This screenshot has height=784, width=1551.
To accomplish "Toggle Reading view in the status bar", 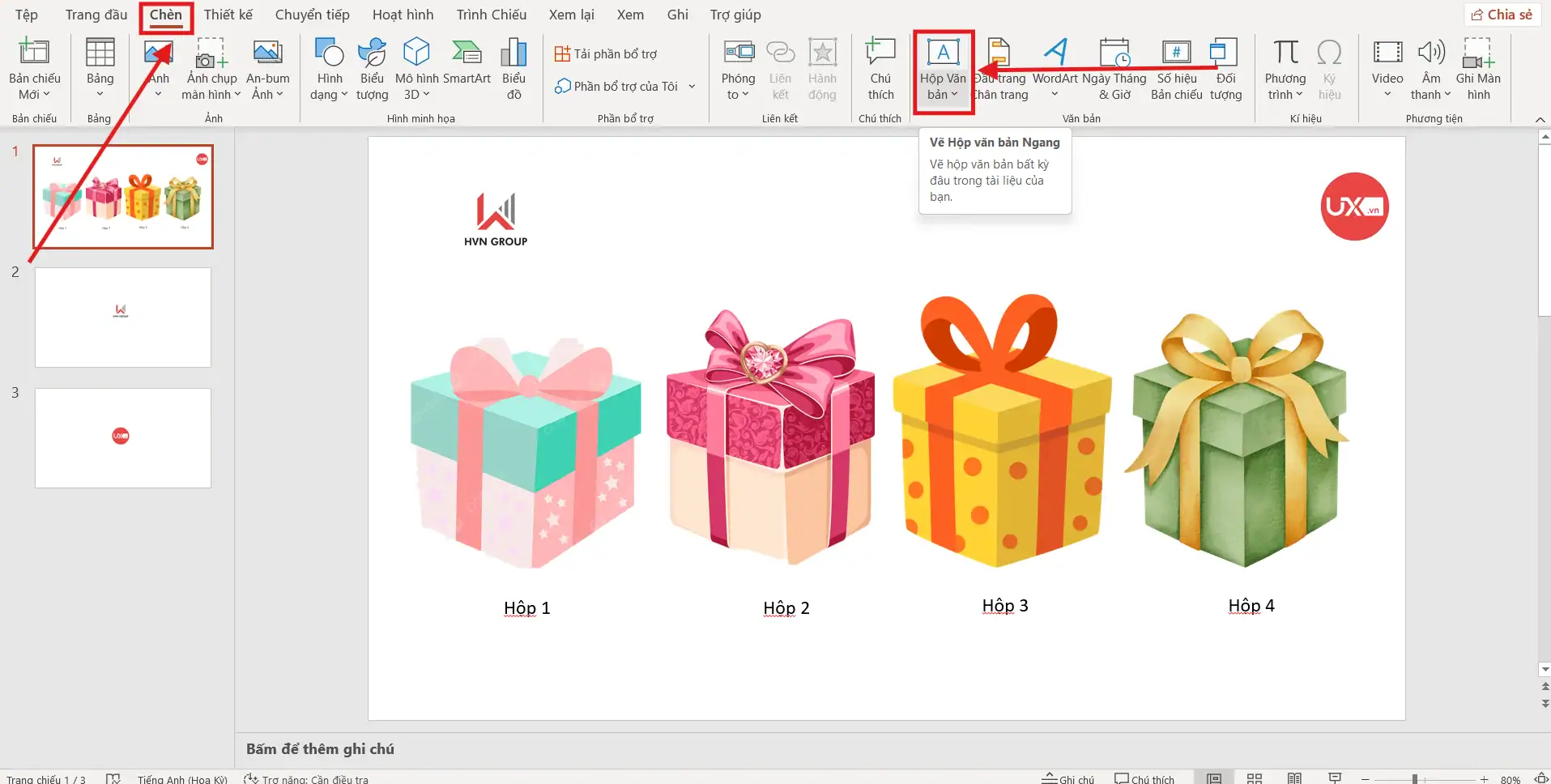I will 1294,778.
